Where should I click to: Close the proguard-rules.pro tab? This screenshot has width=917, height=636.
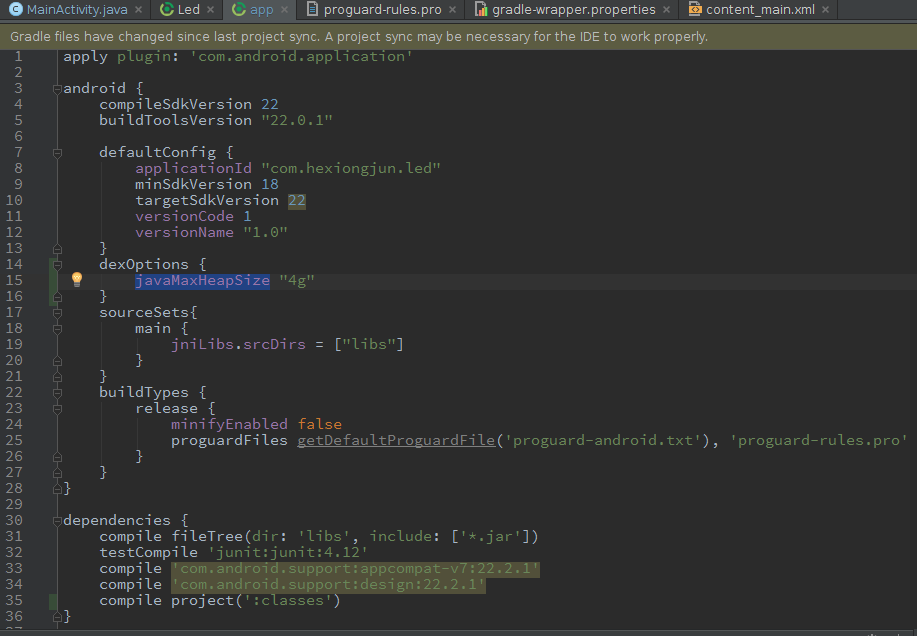click(x=453, y=10)
